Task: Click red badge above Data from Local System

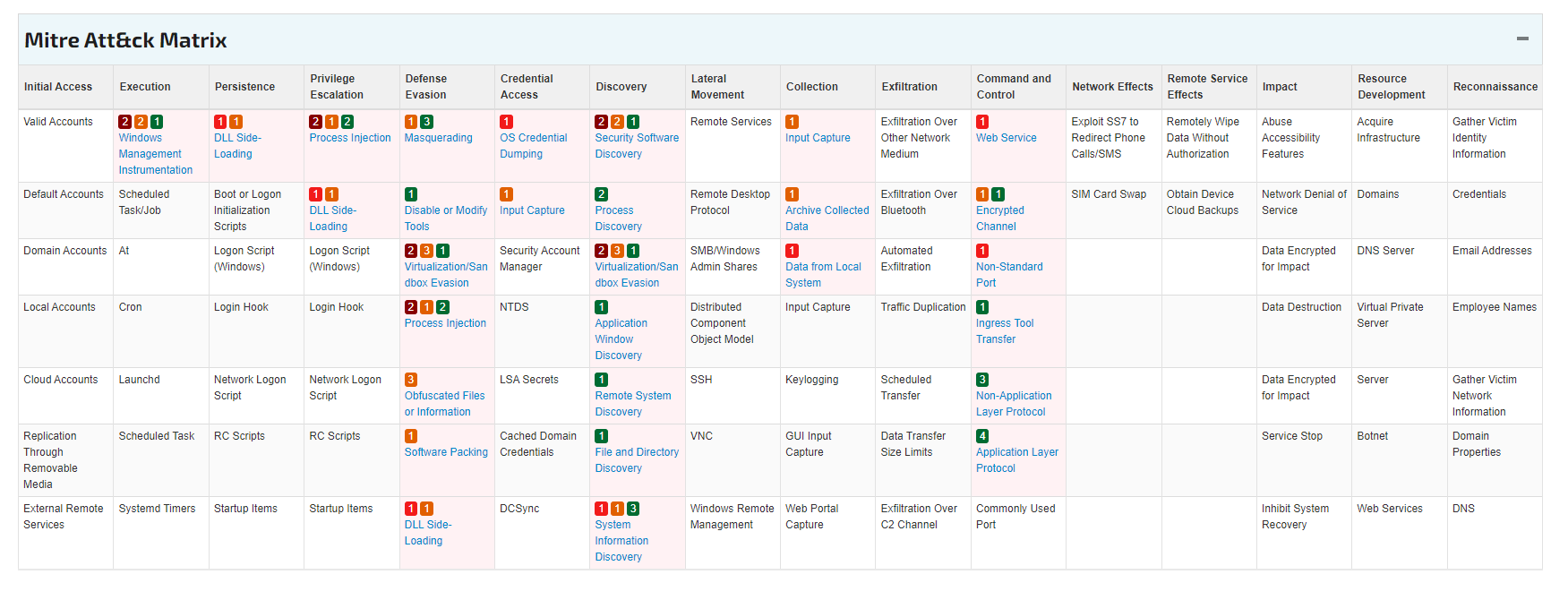Action: pyautogui.click(x=792, y=251)
